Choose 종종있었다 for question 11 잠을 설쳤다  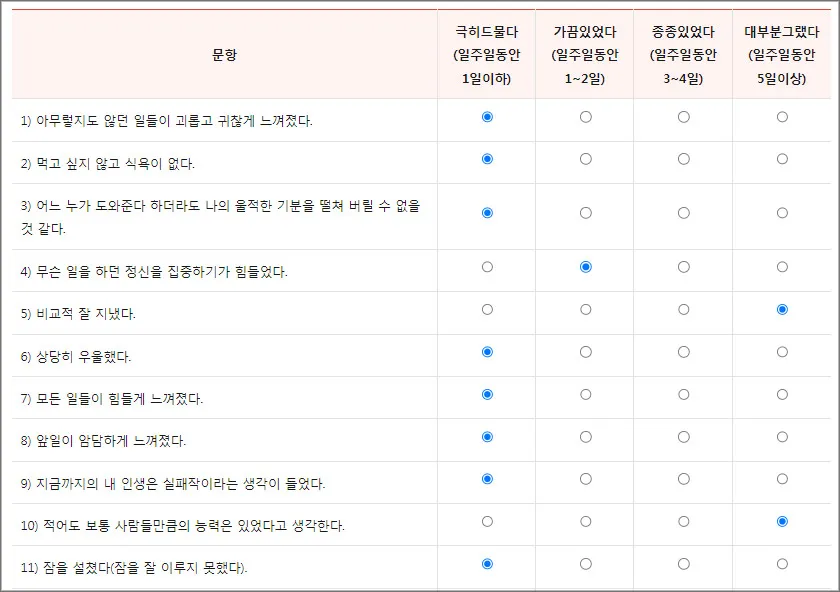point(684,565)
